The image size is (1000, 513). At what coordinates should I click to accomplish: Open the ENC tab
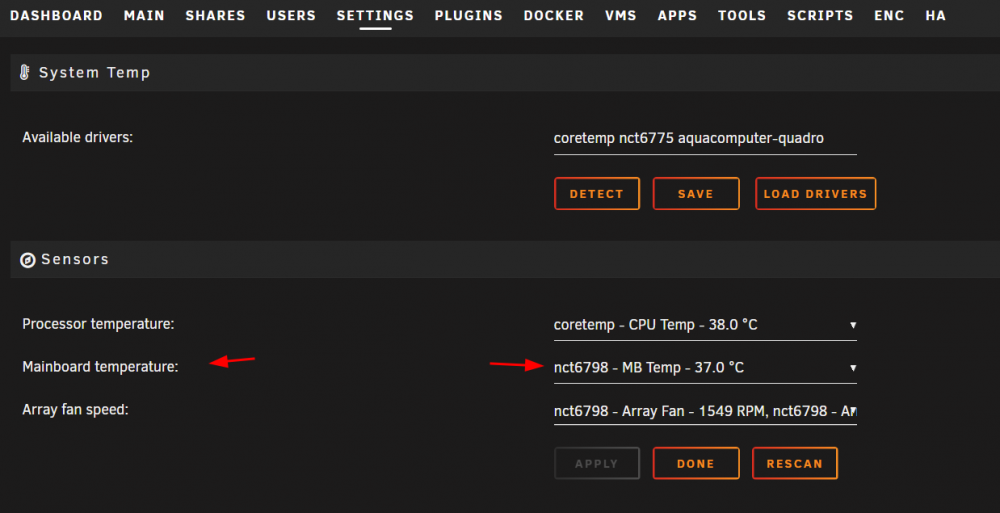pos(889,15)
